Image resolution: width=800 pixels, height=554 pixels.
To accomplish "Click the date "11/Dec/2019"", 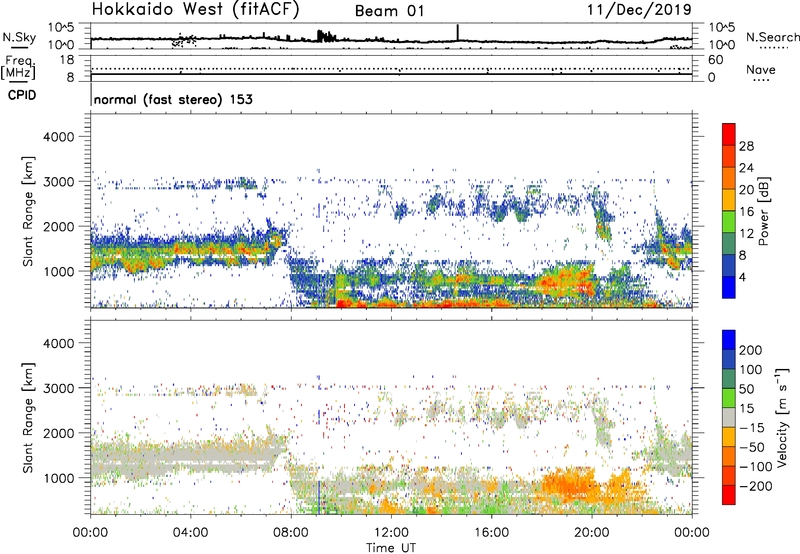I will point(639,10).
